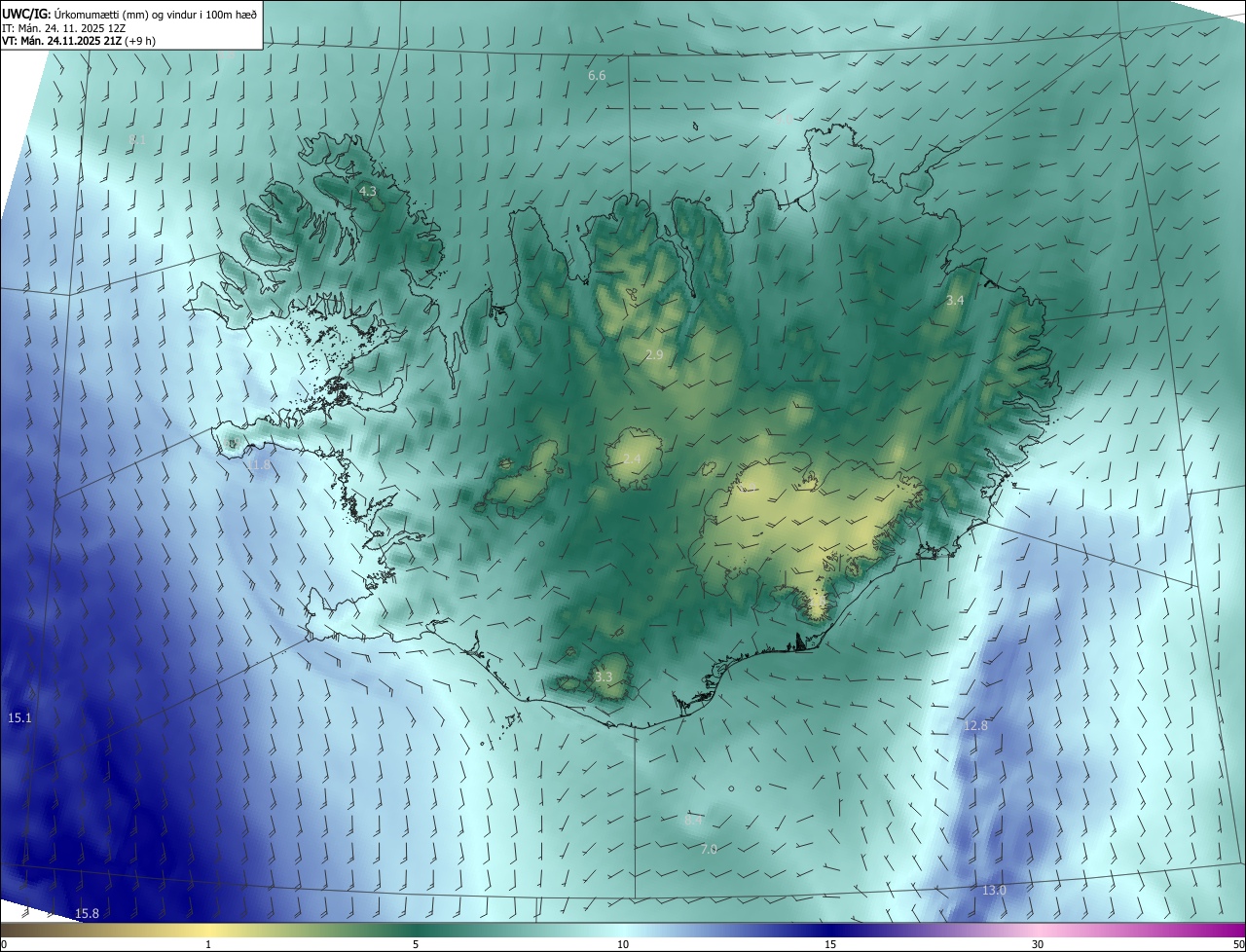Click the 7.0 value south of Iceland
Screen dimensions: 1246x952
709,850
